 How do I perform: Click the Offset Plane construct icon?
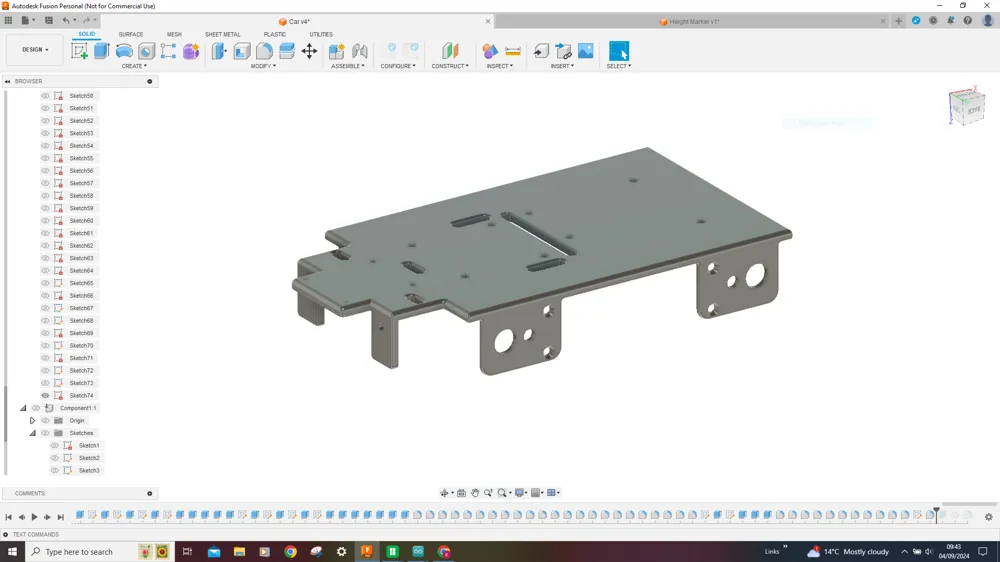(x=450, y=51)
